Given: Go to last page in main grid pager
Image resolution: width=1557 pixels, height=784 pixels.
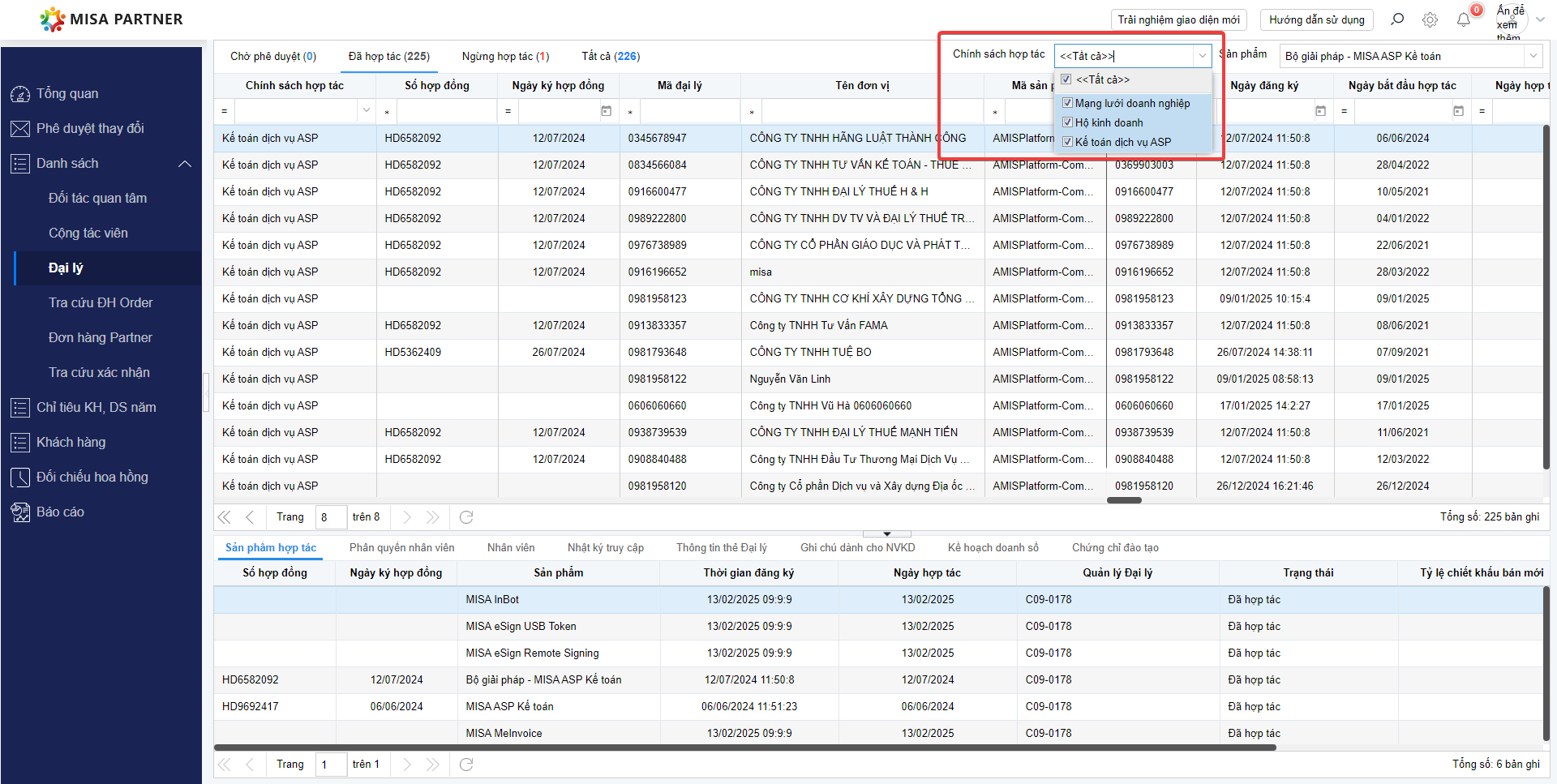Looking at the screenshot, I should [x=432, y=517].
